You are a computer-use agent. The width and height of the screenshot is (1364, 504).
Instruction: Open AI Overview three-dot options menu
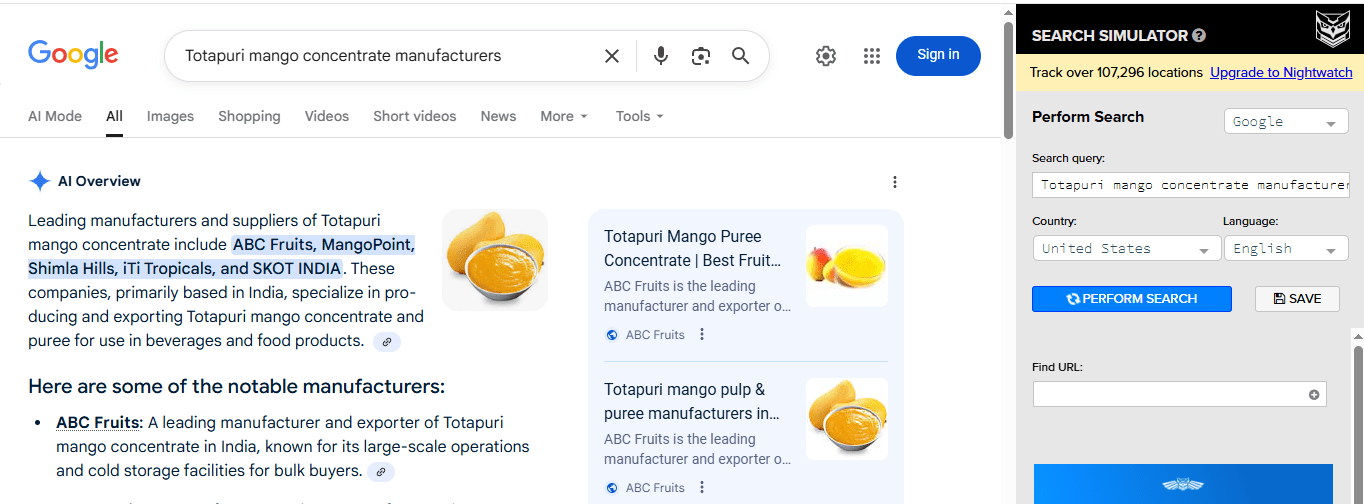tap(894, 182)
